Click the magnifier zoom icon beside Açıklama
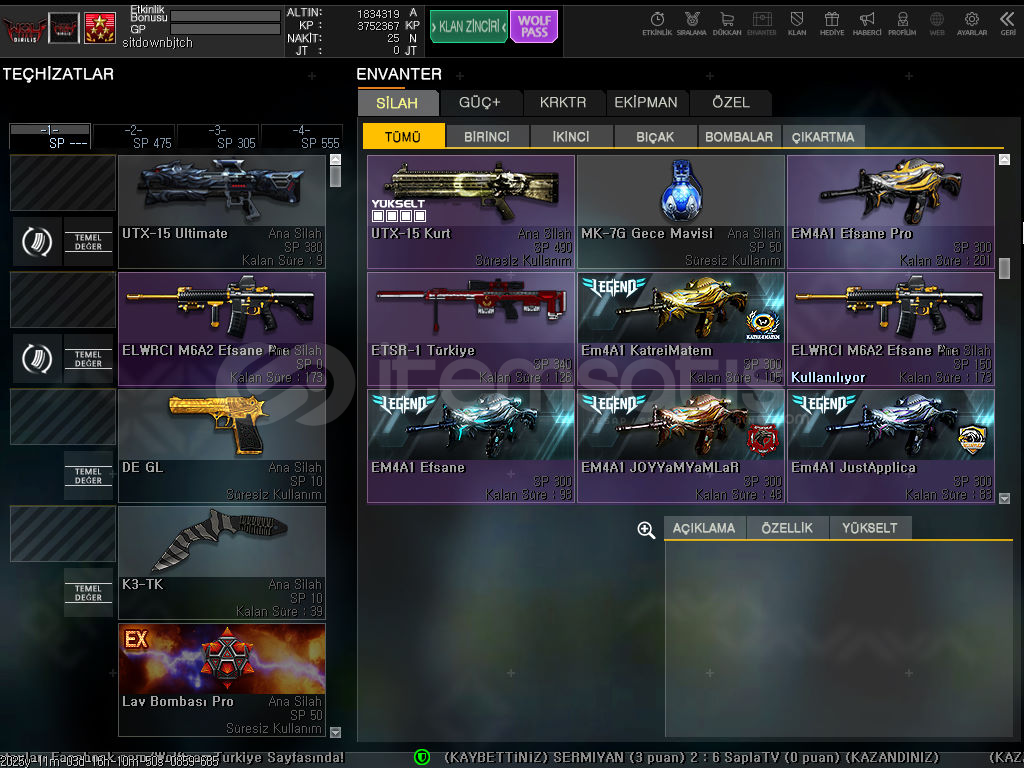 click(x=646, y=529)
